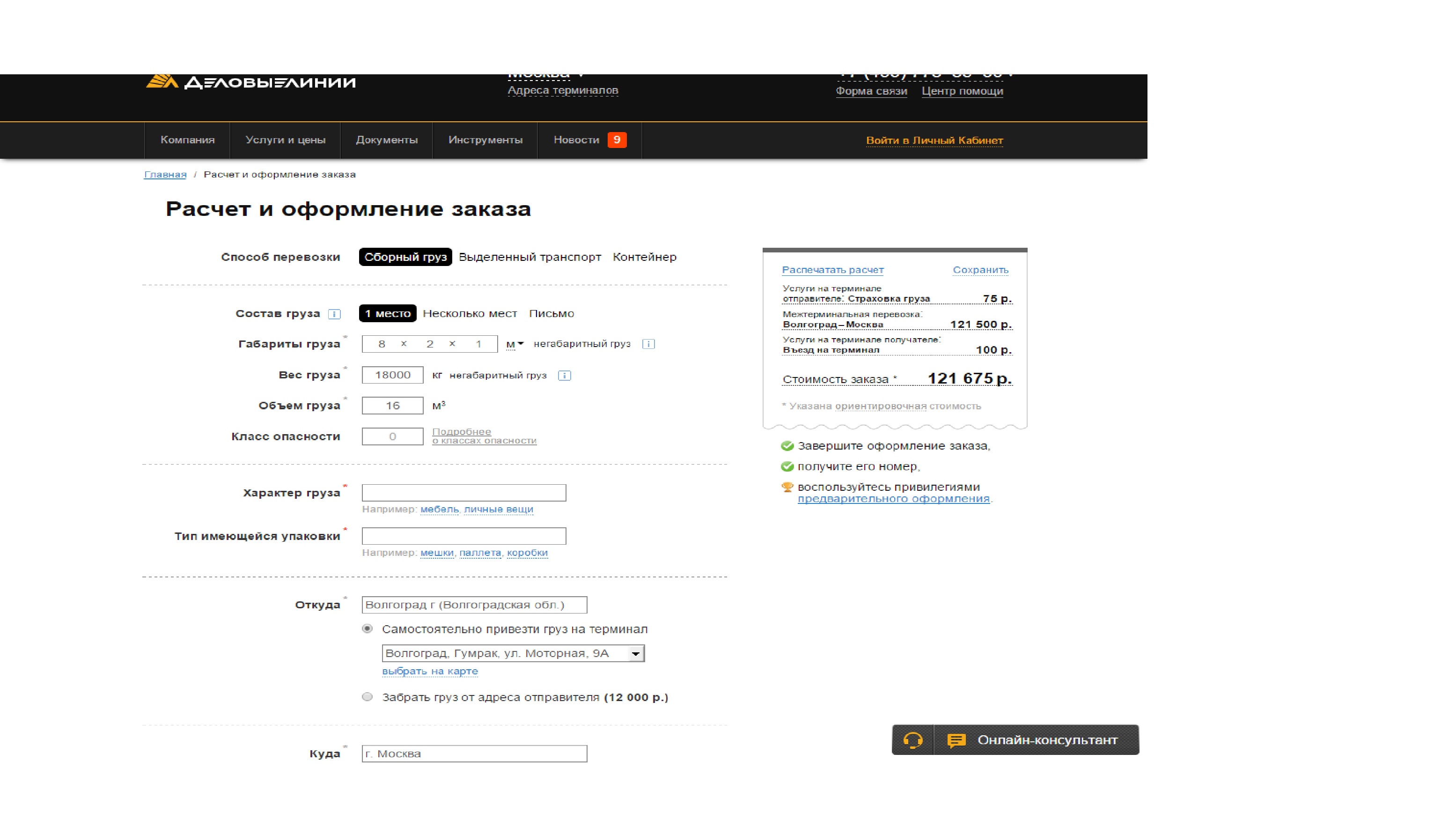Click the headset icon in consultant widget
The image size is (1456, 813).
912,739
